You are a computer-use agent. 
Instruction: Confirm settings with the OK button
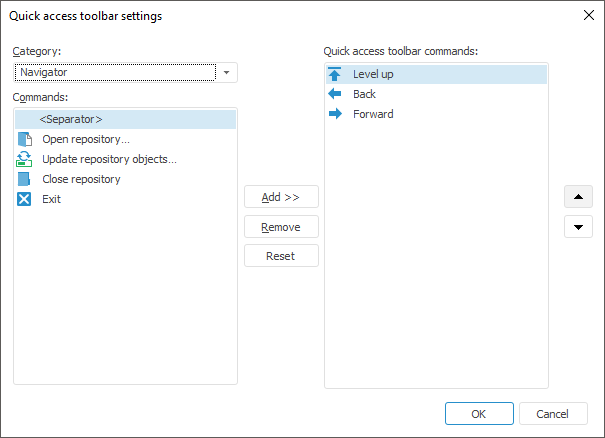click(480, 414)
